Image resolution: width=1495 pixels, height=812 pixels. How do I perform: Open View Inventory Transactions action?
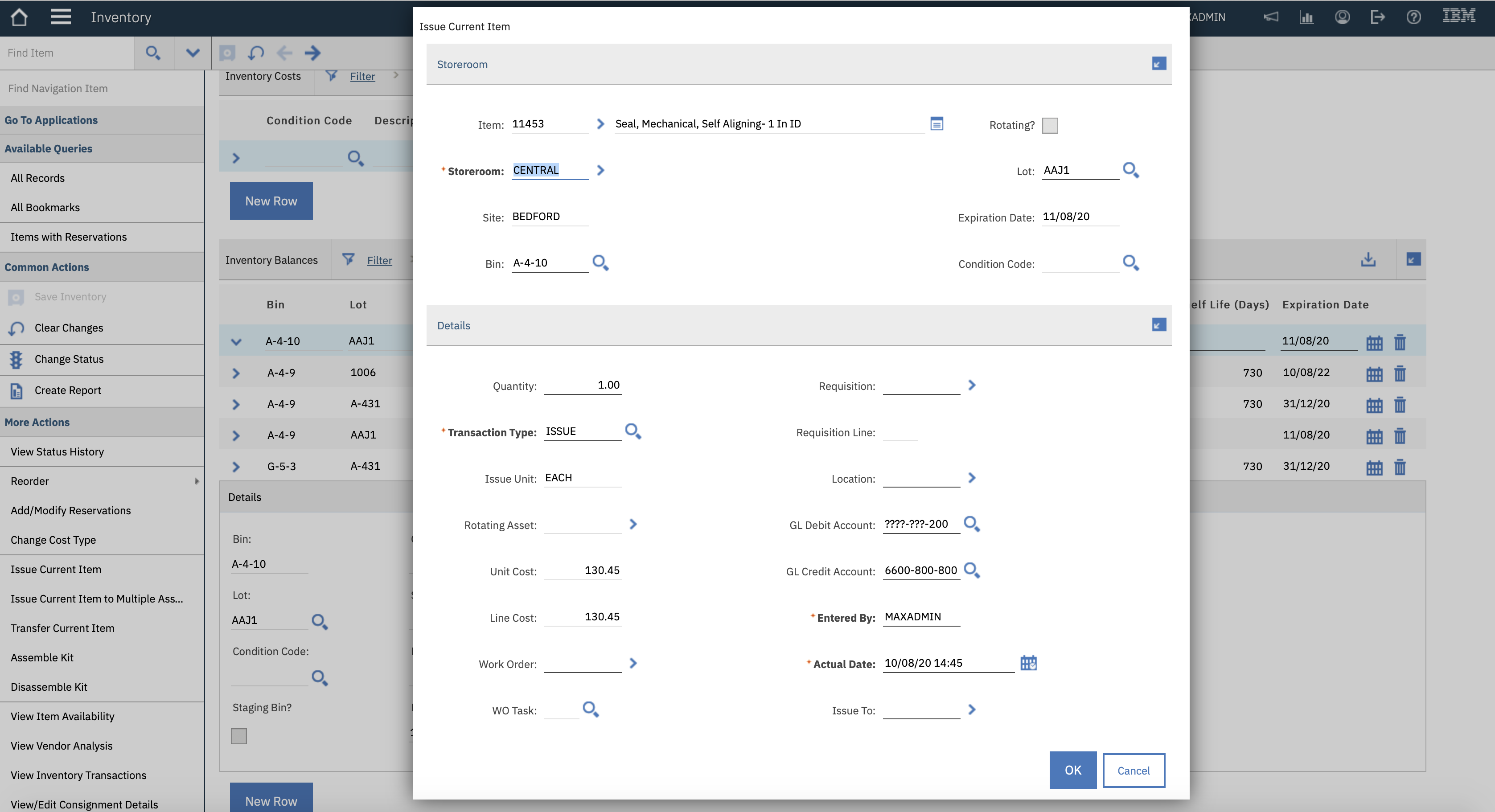click(78, 775)
